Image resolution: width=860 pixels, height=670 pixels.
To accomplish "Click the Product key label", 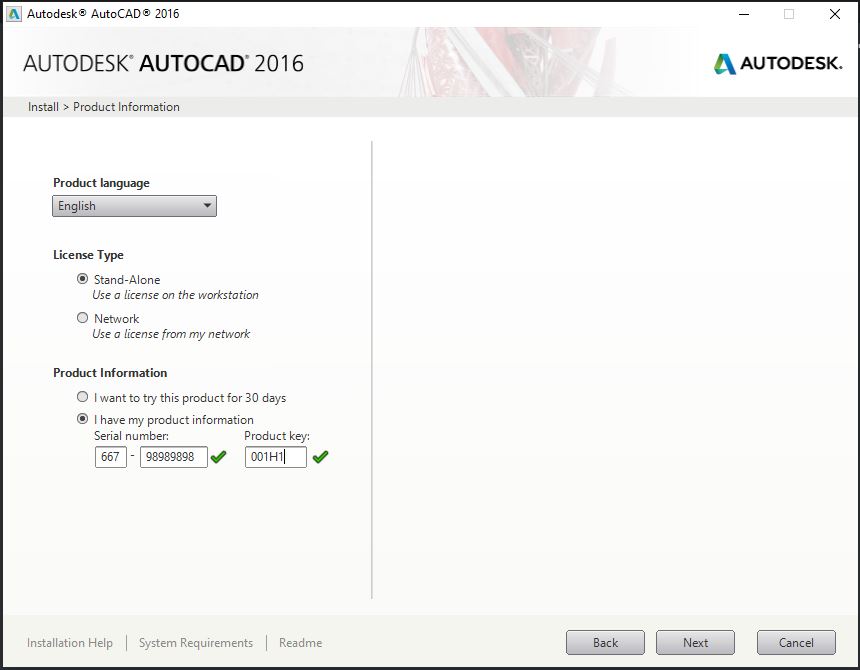I will point(277,436).
